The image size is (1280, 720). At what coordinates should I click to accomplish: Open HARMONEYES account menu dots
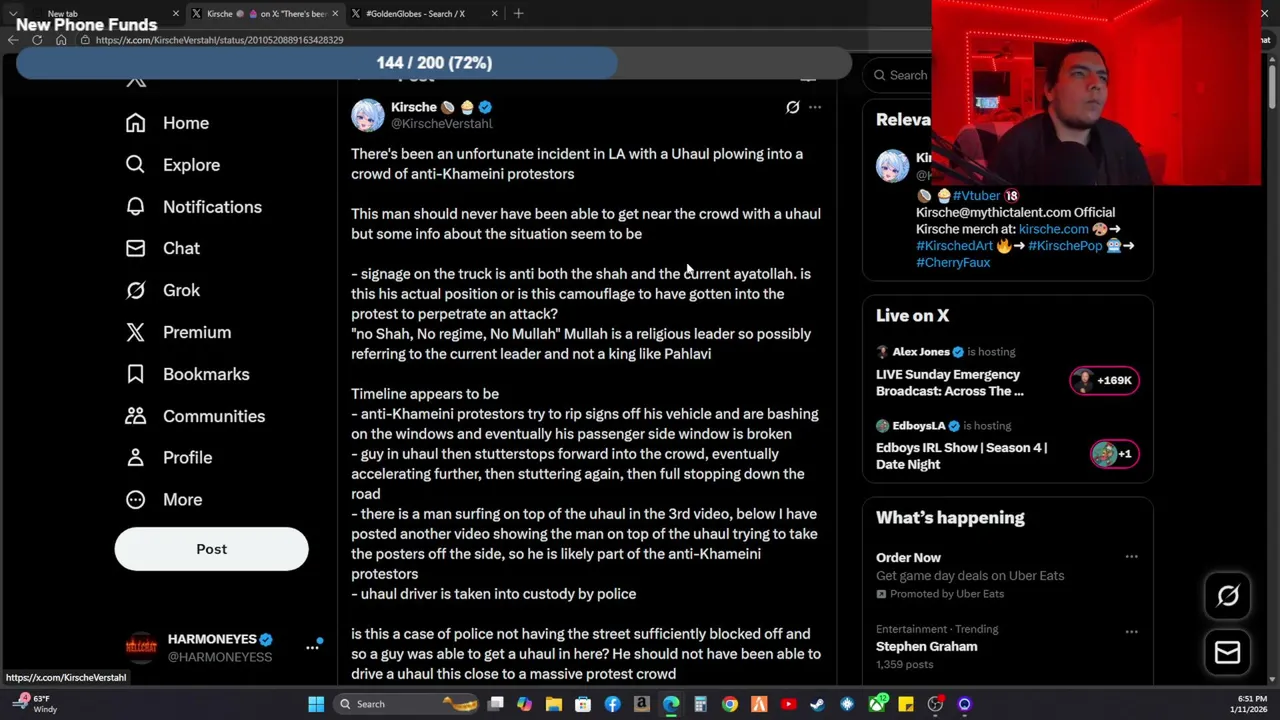(x=312, y=648)
